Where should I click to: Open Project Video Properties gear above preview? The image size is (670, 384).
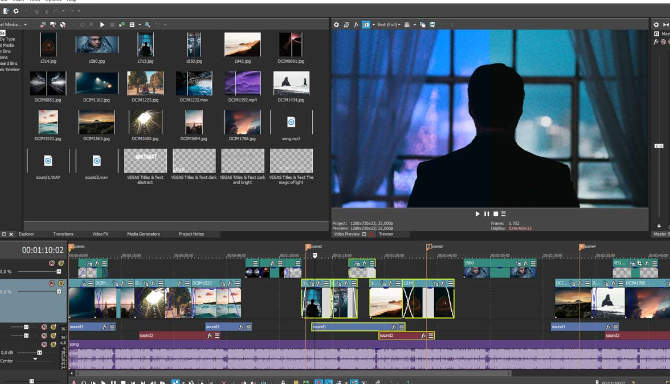(336, 25)
